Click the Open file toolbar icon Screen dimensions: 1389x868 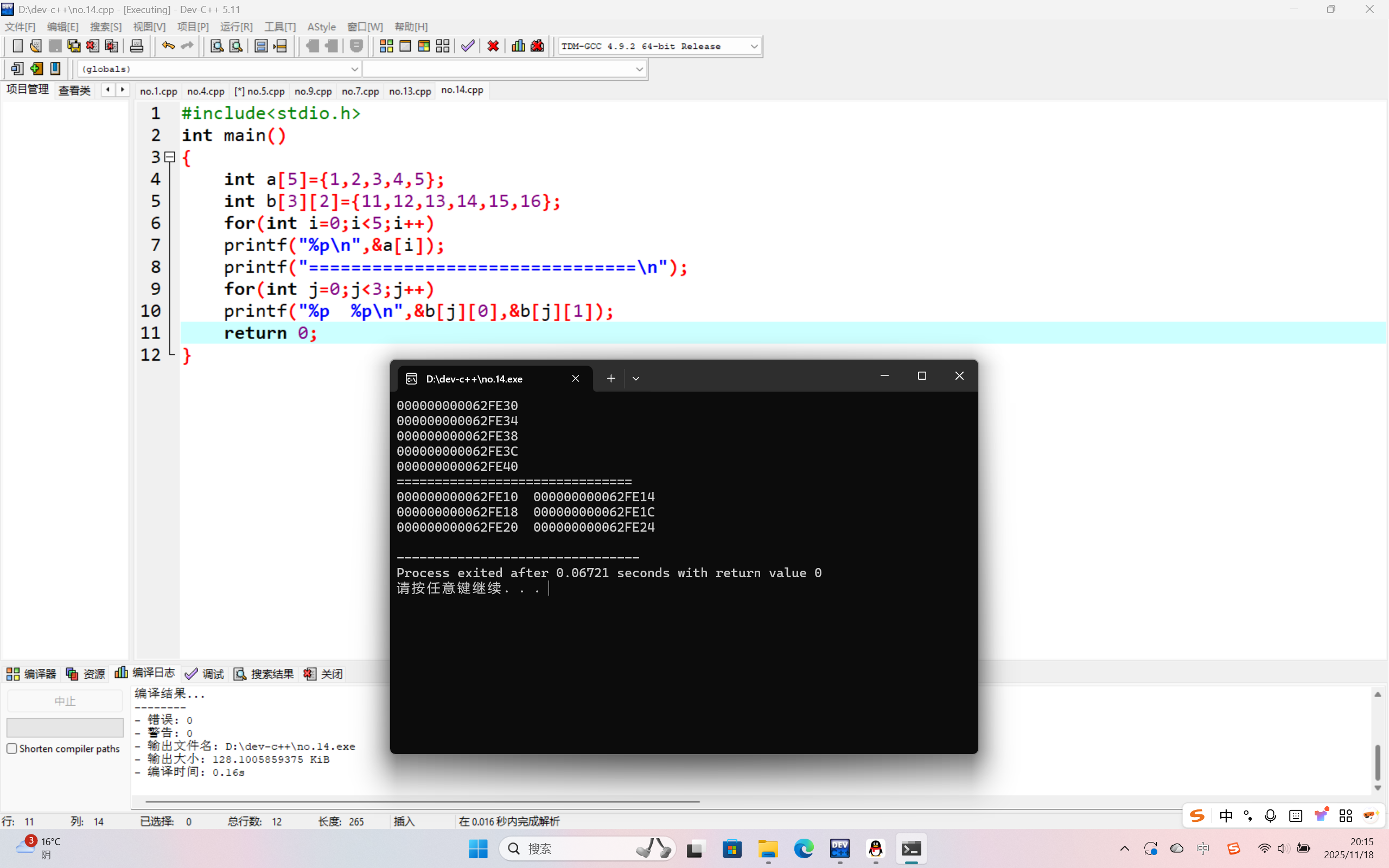(36, 46)
